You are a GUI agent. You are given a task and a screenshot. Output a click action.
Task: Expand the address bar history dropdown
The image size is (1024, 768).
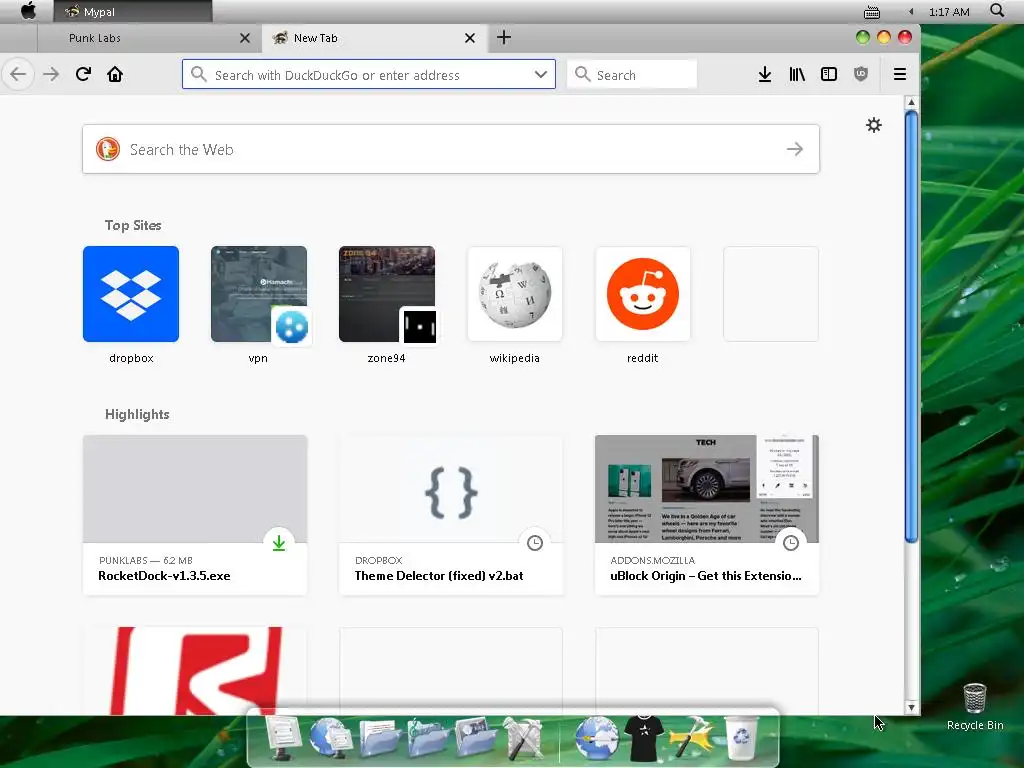541,74
